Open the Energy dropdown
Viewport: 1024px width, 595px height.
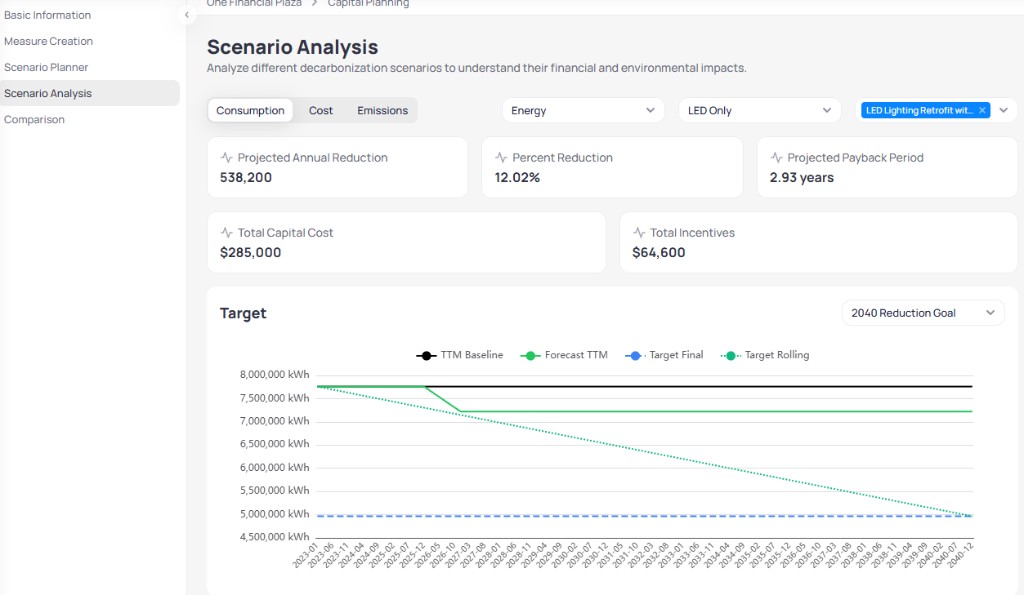[583, 110]
